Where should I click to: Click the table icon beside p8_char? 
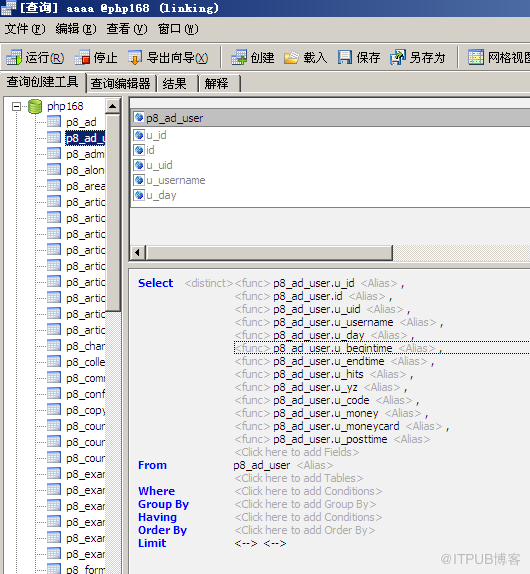(54, 346)
